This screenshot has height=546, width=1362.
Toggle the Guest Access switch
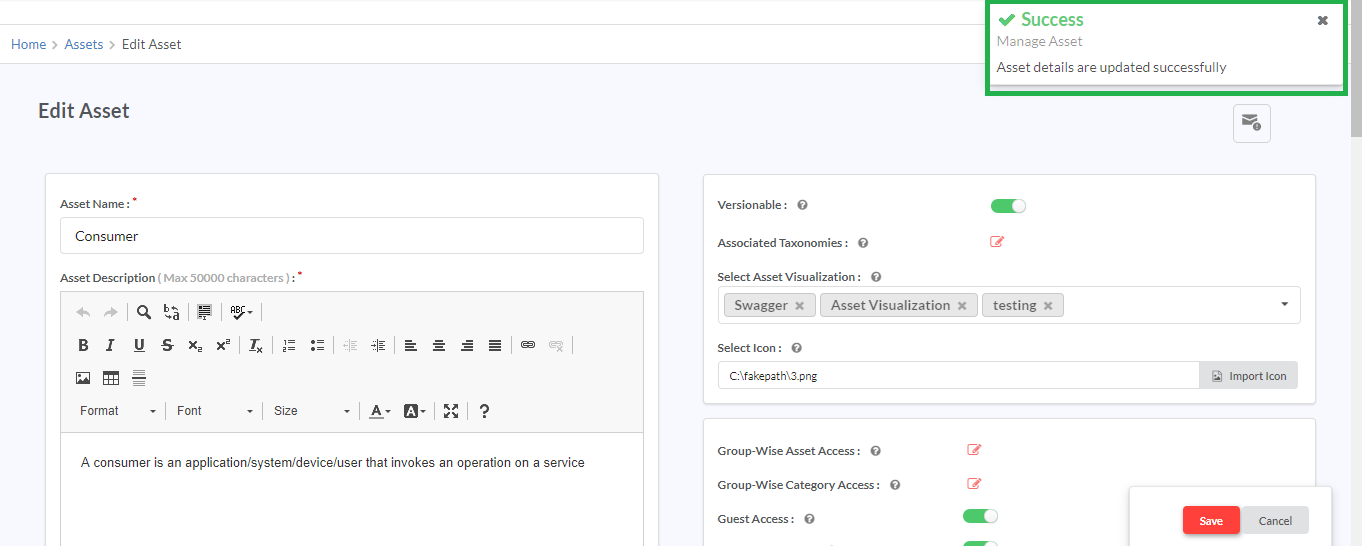(980, 516)
